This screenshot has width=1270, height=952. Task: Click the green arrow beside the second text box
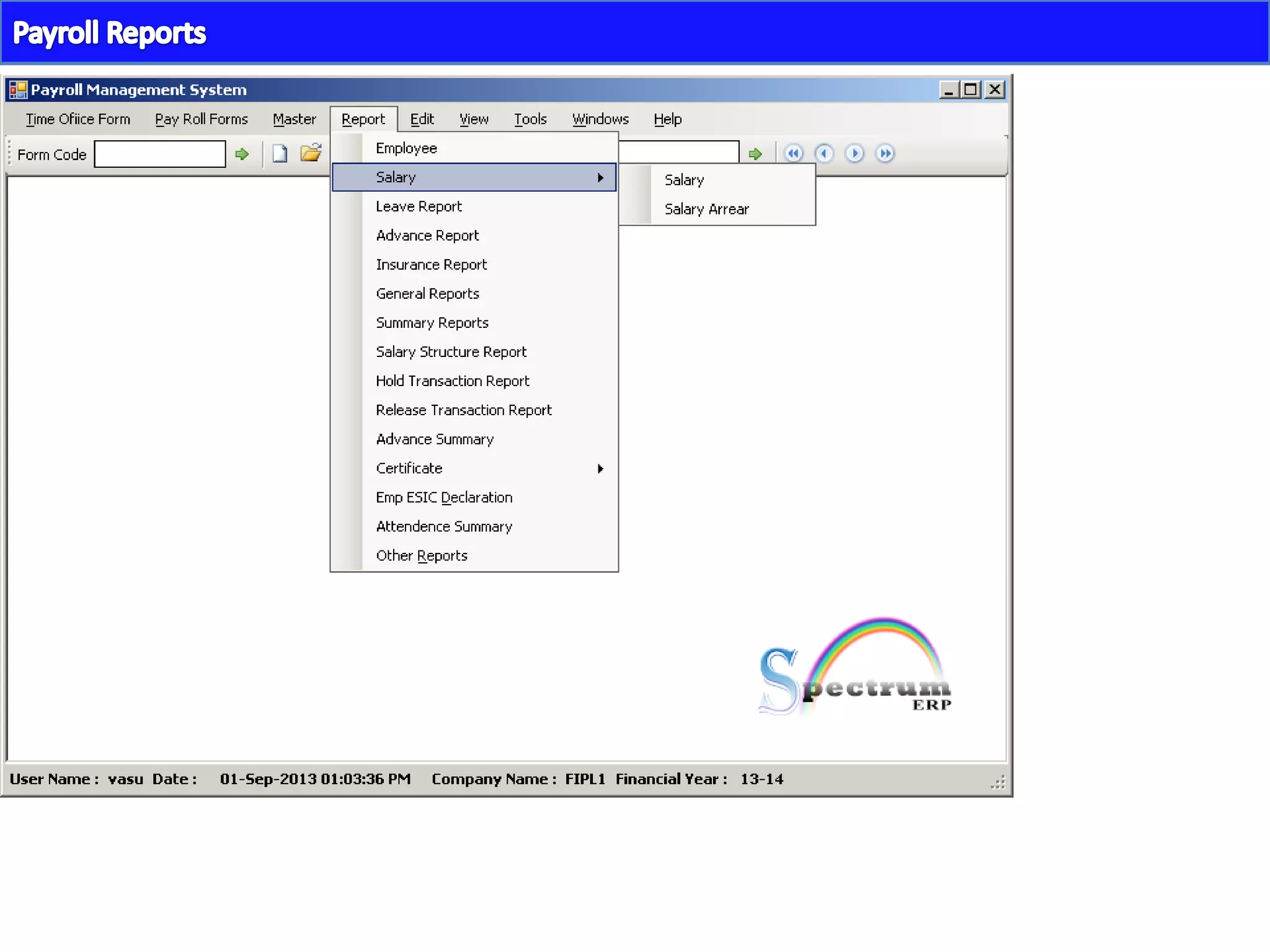[x=755, y=154]
